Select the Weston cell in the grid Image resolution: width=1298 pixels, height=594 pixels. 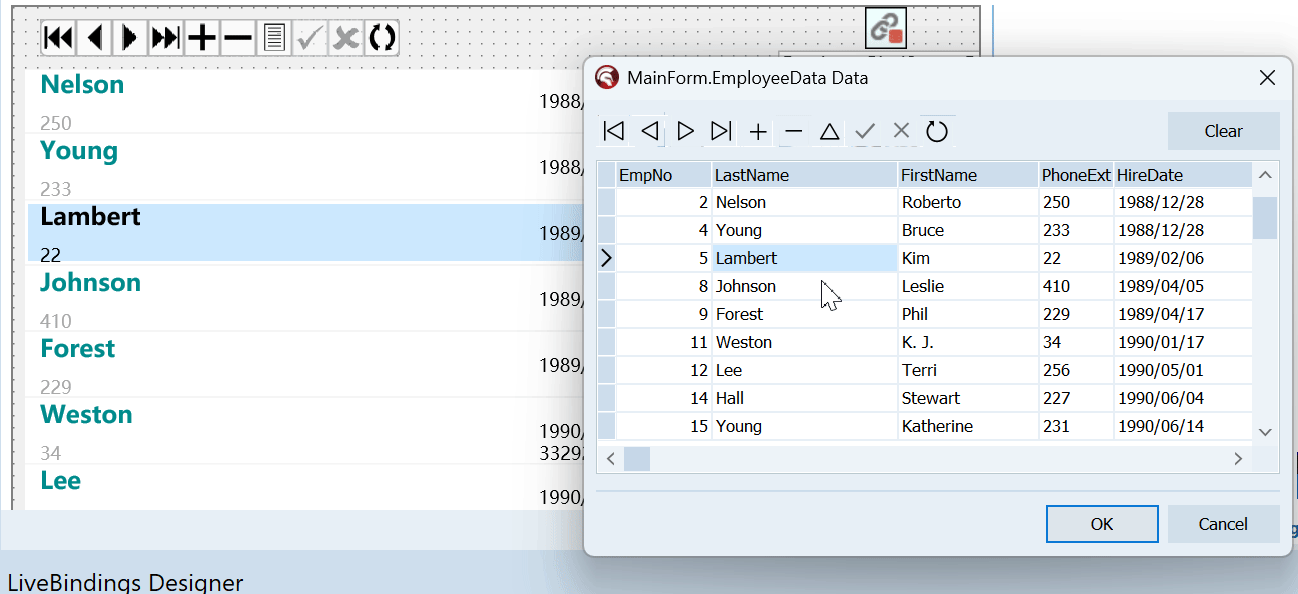point(805,342)
